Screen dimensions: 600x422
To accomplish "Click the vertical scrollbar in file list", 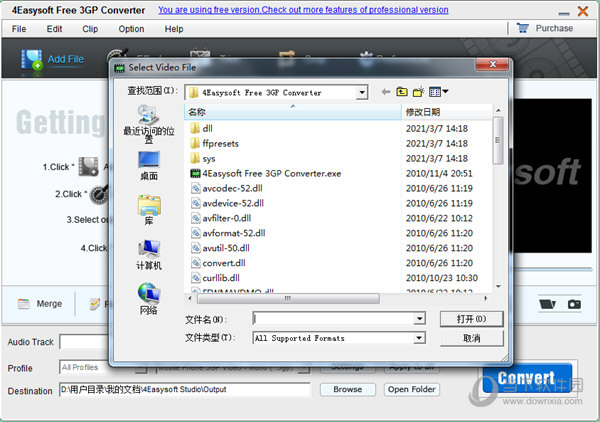I will point(498,140).
